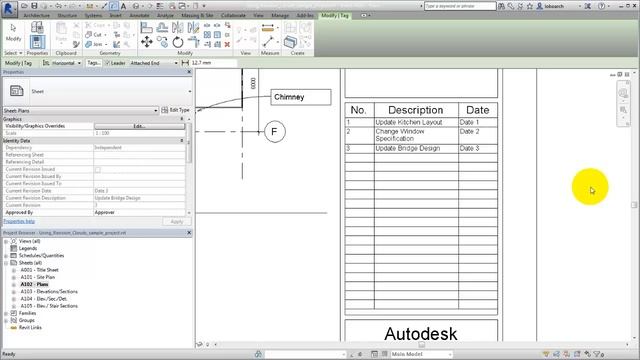This screenshot has height=360, width=640.
Task: Click the red Delete X icon
Action: click(x=227, y=44)
